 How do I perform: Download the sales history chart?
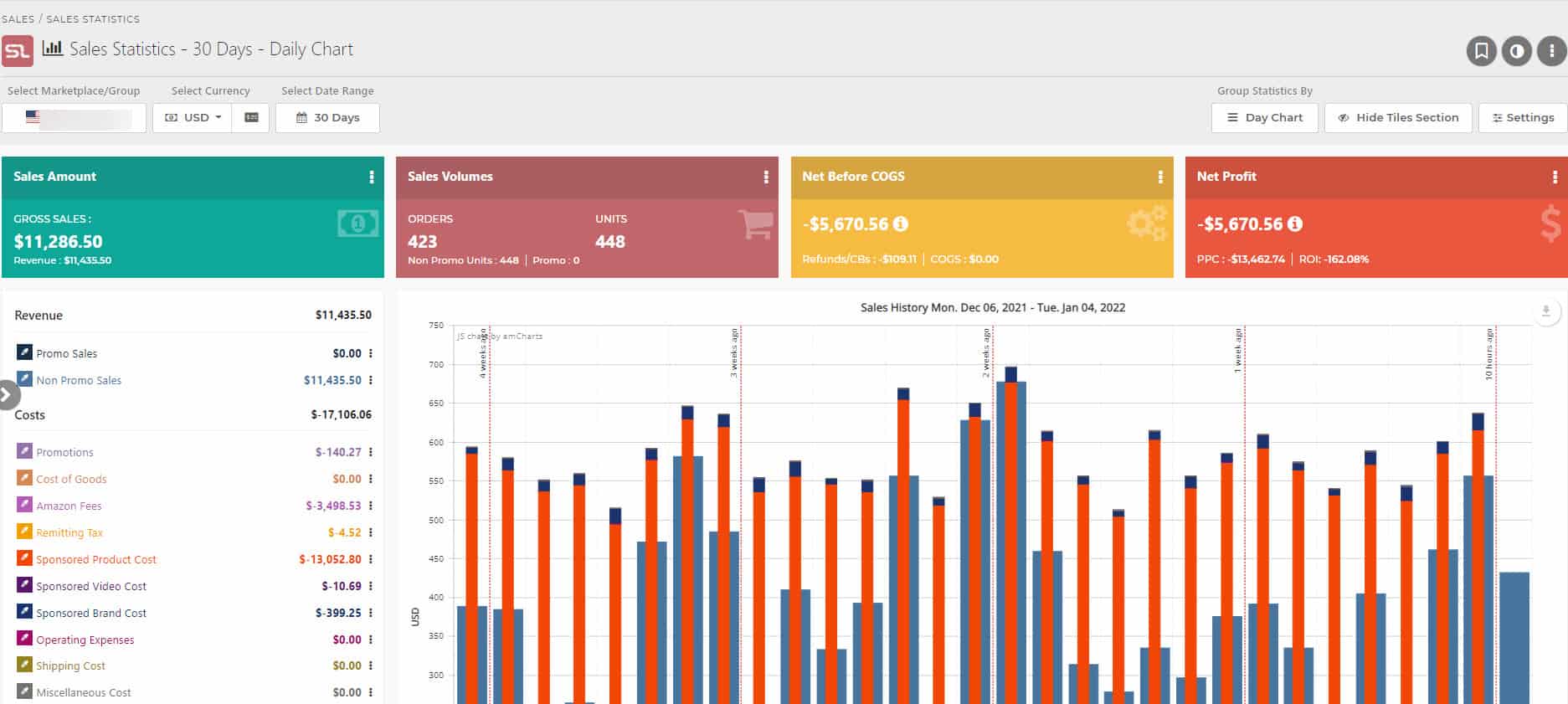tap(1546, 311)
